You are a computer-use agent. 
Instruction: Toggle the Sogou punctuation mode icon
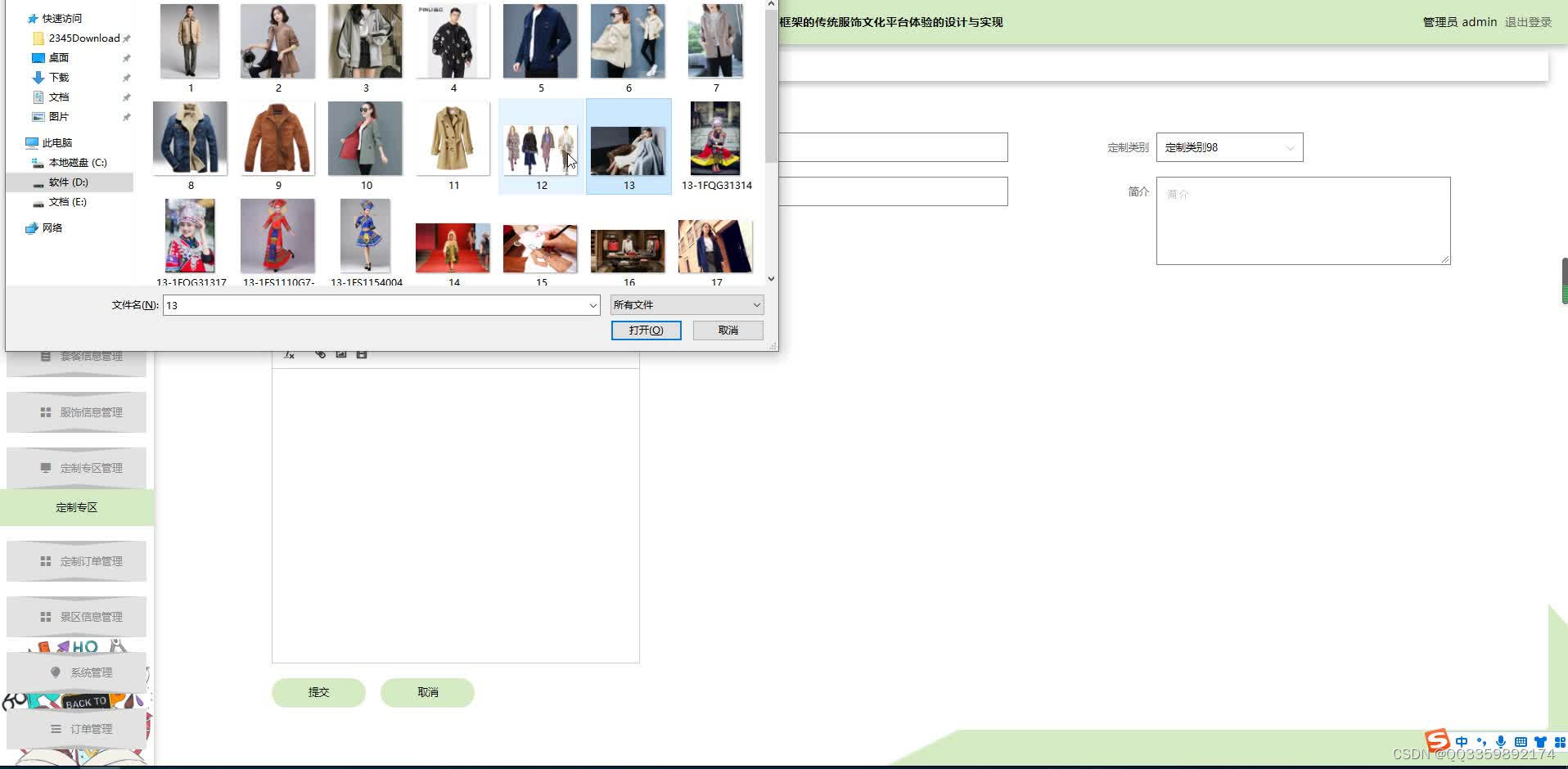pyautogui.click(x=1481, y=742)
